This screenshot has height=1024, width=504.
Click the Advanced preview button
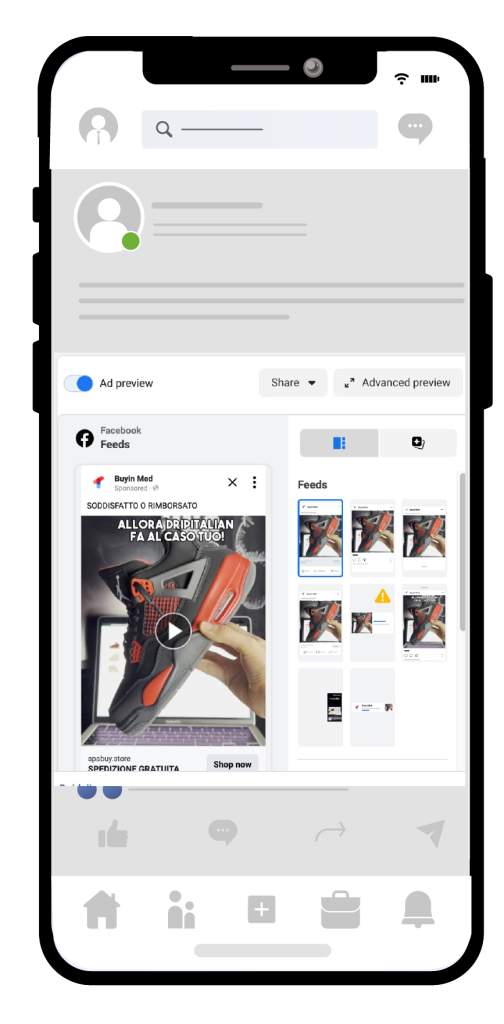click(x=398, y=383)
